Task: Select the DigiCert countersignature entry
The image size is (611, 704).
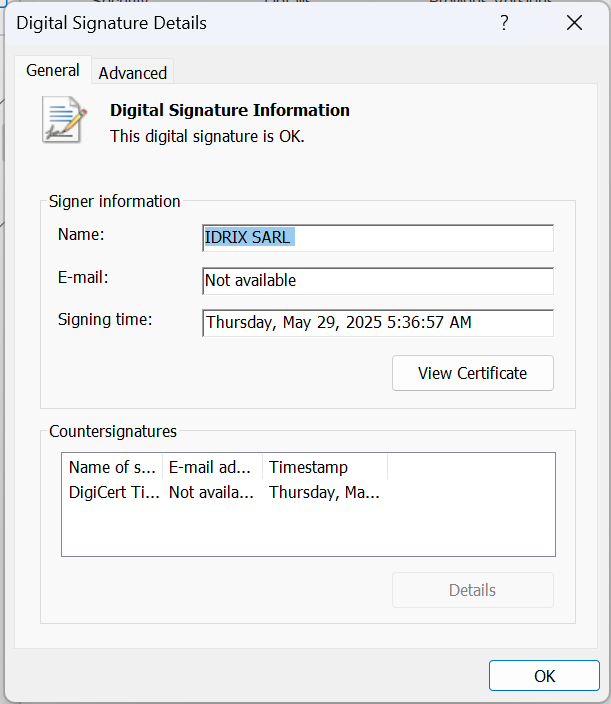Action: click(113, 492)
